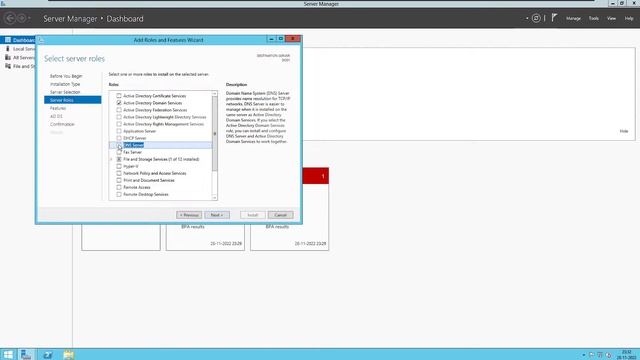Check Remote Desktop Services role
Image resolution: width=640 pixels, height=360 pixels.
tap(119, 194)
